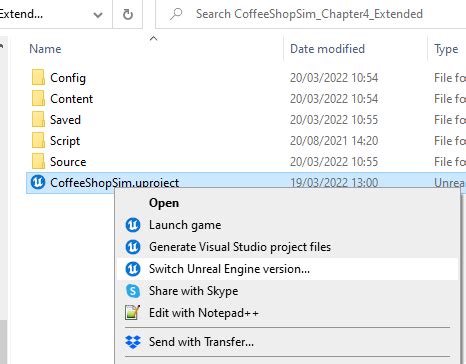Select the Source folder name
The width and height of the screenshot is (466, 364).
pyautogui.click(x=68, y=162)
